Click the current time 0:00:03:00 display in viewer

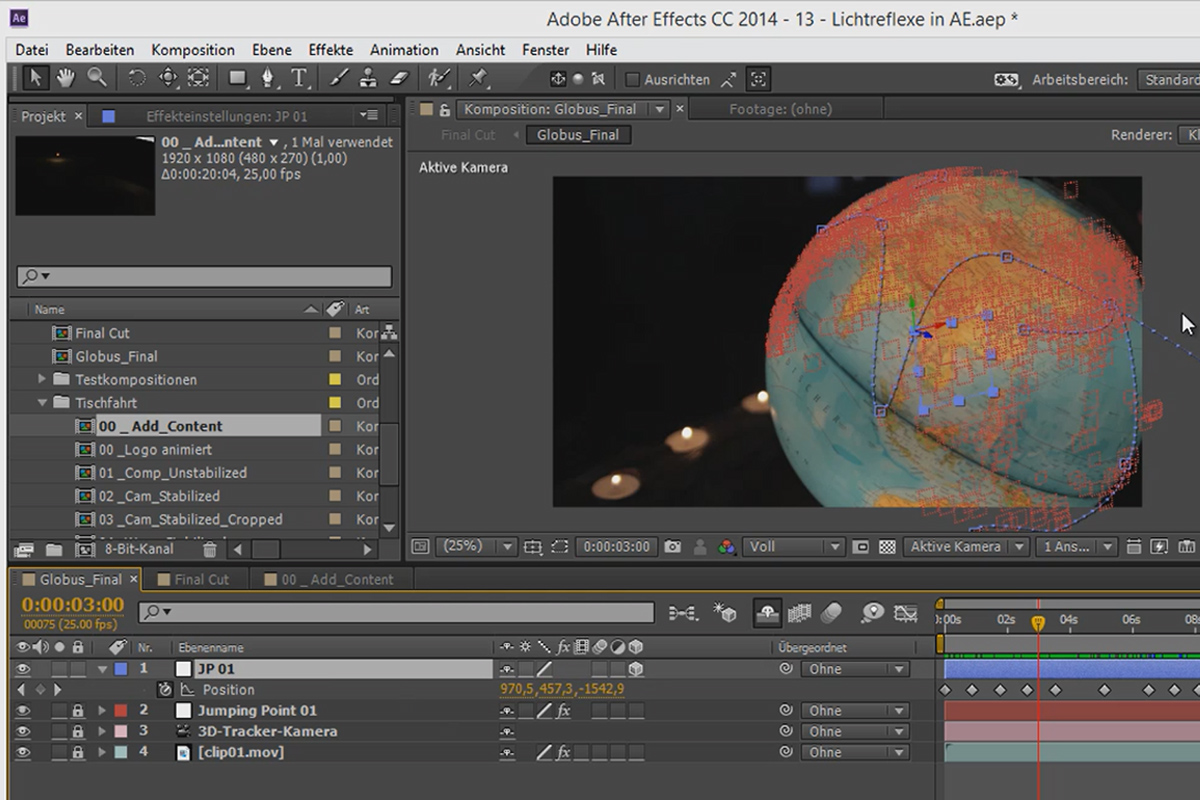616,547
